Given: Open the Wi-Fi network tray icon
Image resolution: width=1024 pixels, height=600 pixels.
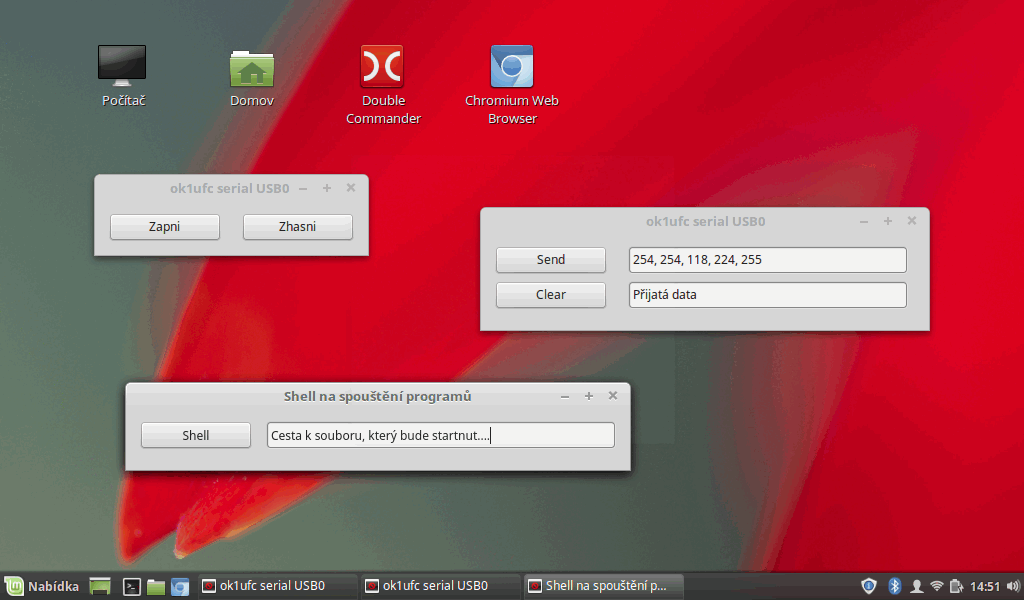Looking at the screenshot, I should [937, 586].
